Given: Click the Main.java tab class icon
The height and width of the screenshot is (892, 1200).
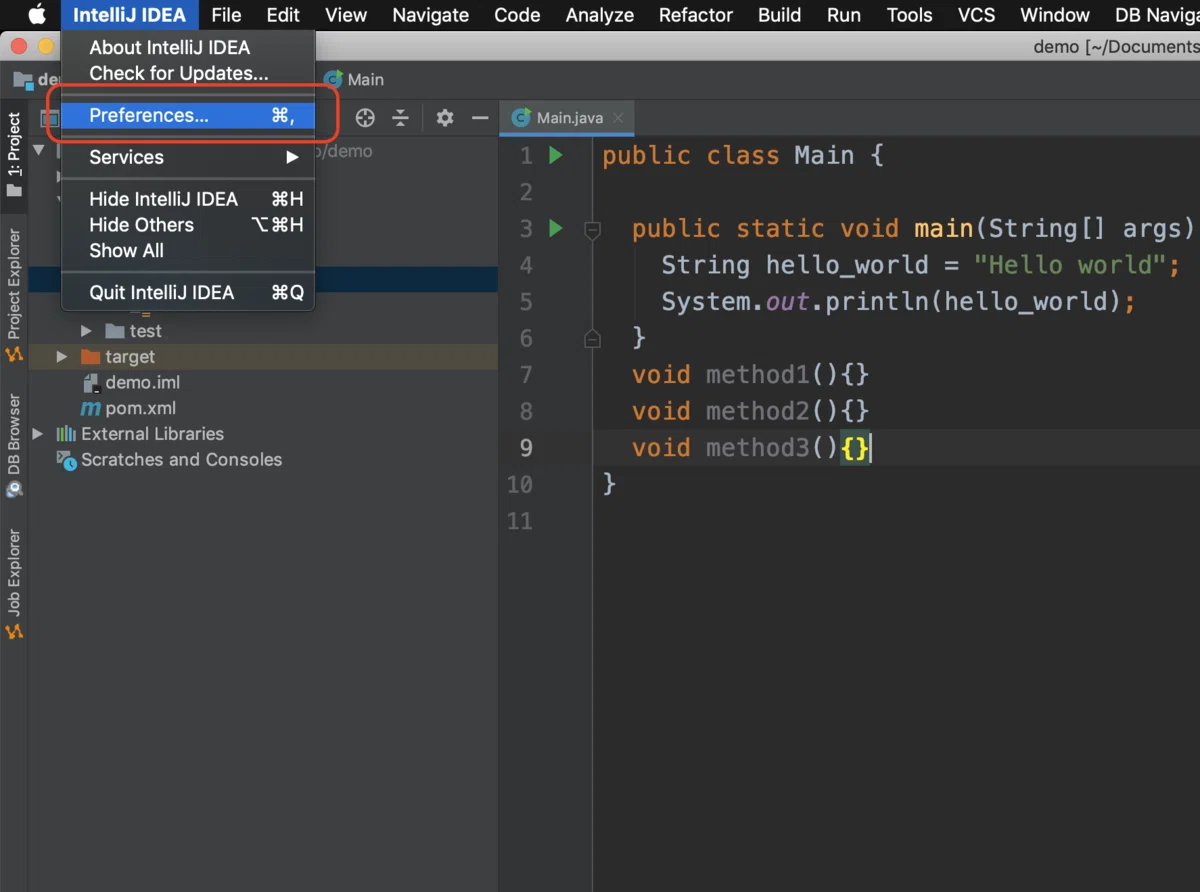Looking at the screenshot, I should point(520,118).
